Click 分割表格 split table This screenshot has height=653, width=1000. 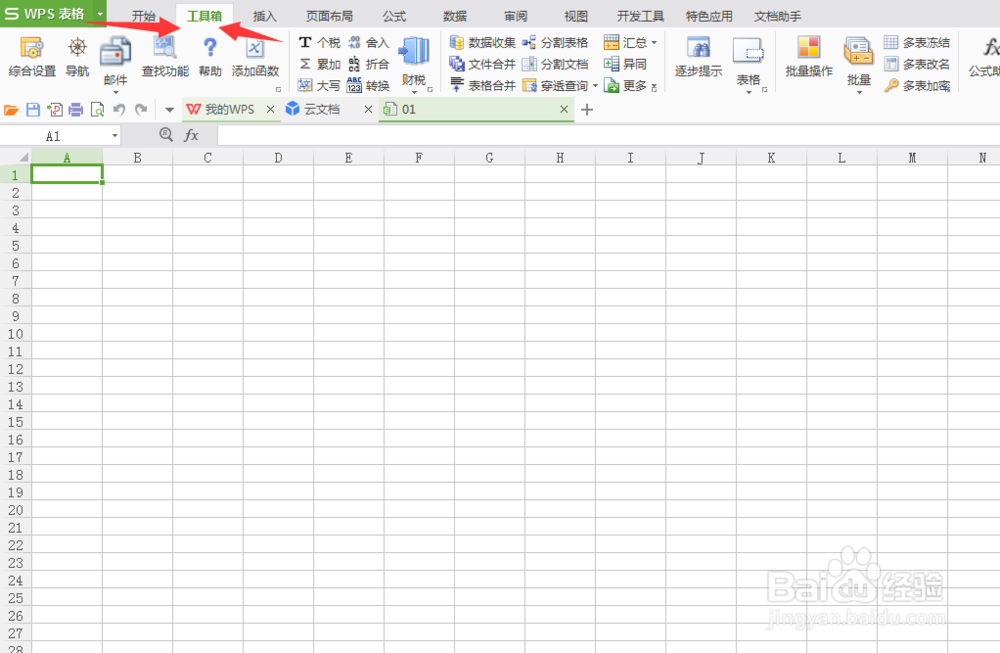[555, 43]
